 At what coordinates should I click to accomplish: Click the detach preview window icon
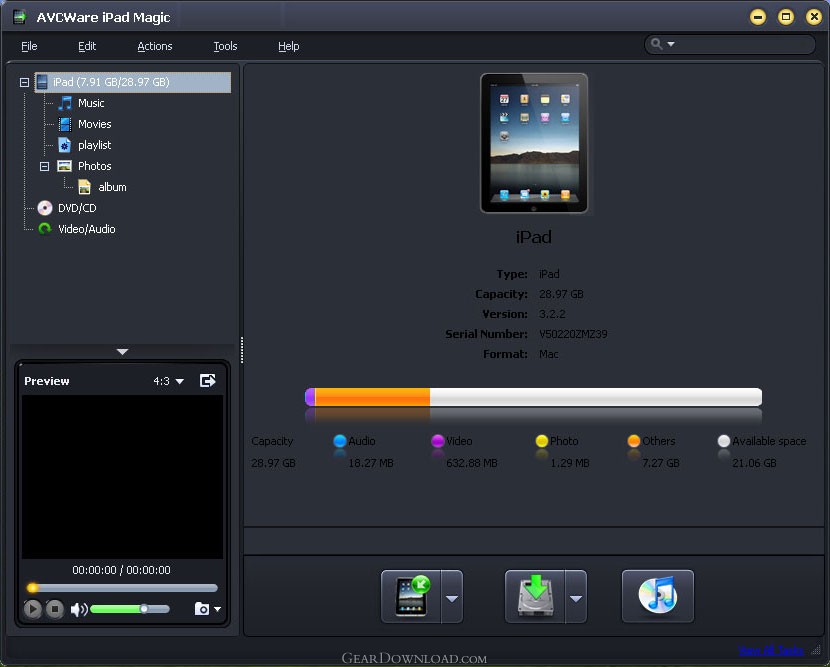tap(208, 381)
